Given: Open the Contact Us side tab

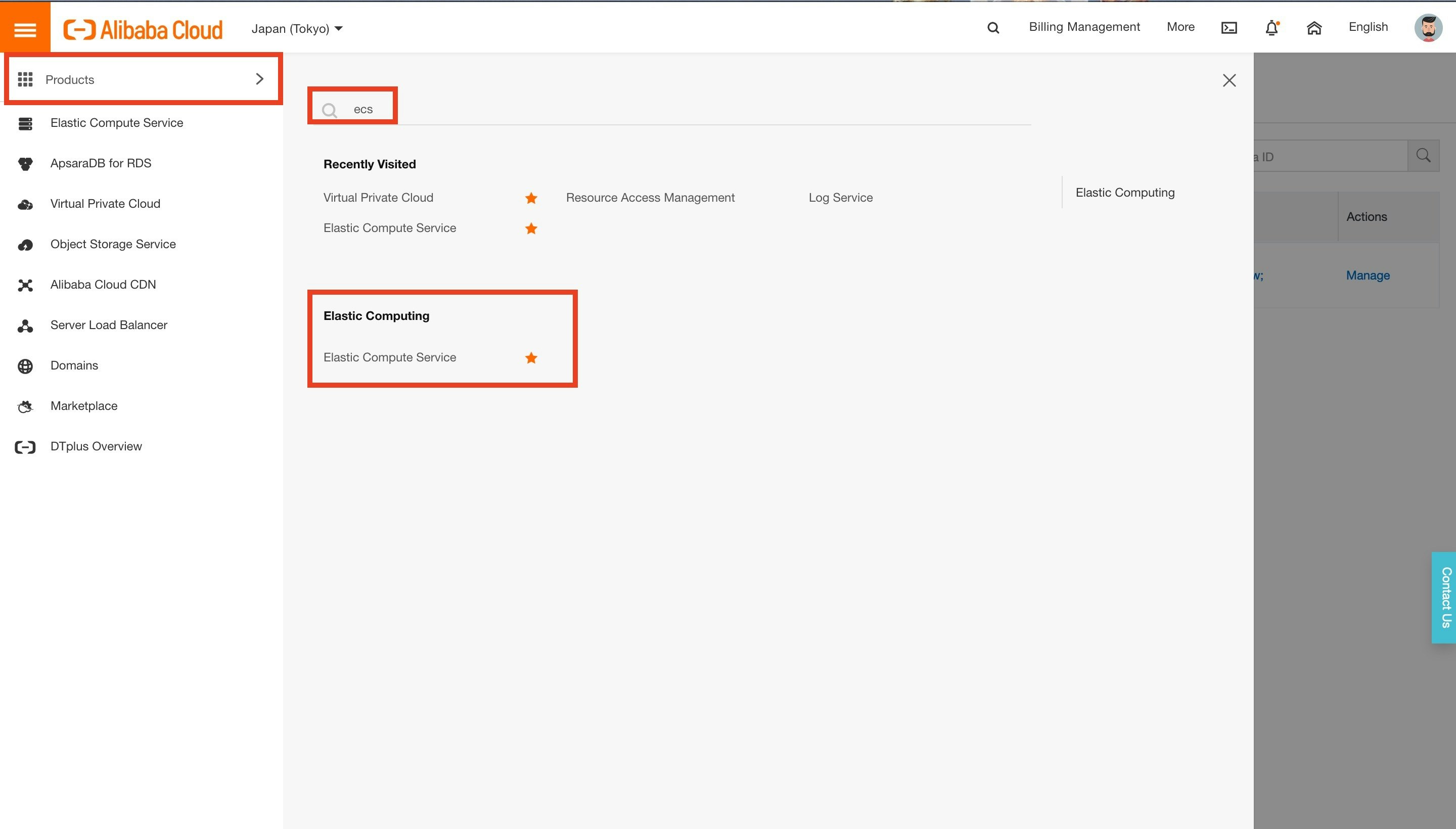Looking at the screenshot, I should (1444, 597).
